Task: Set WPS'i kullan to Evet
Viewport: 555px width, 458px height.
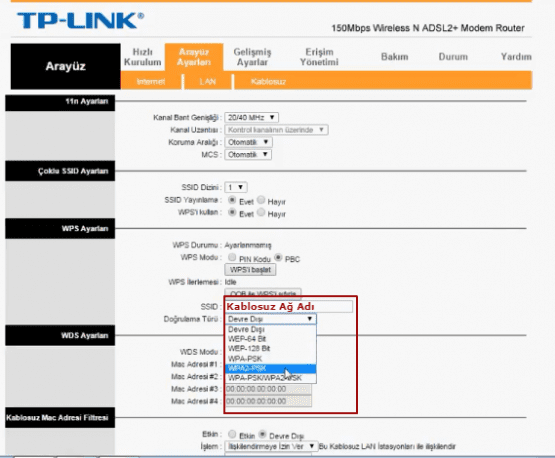Action: point(232,212)
